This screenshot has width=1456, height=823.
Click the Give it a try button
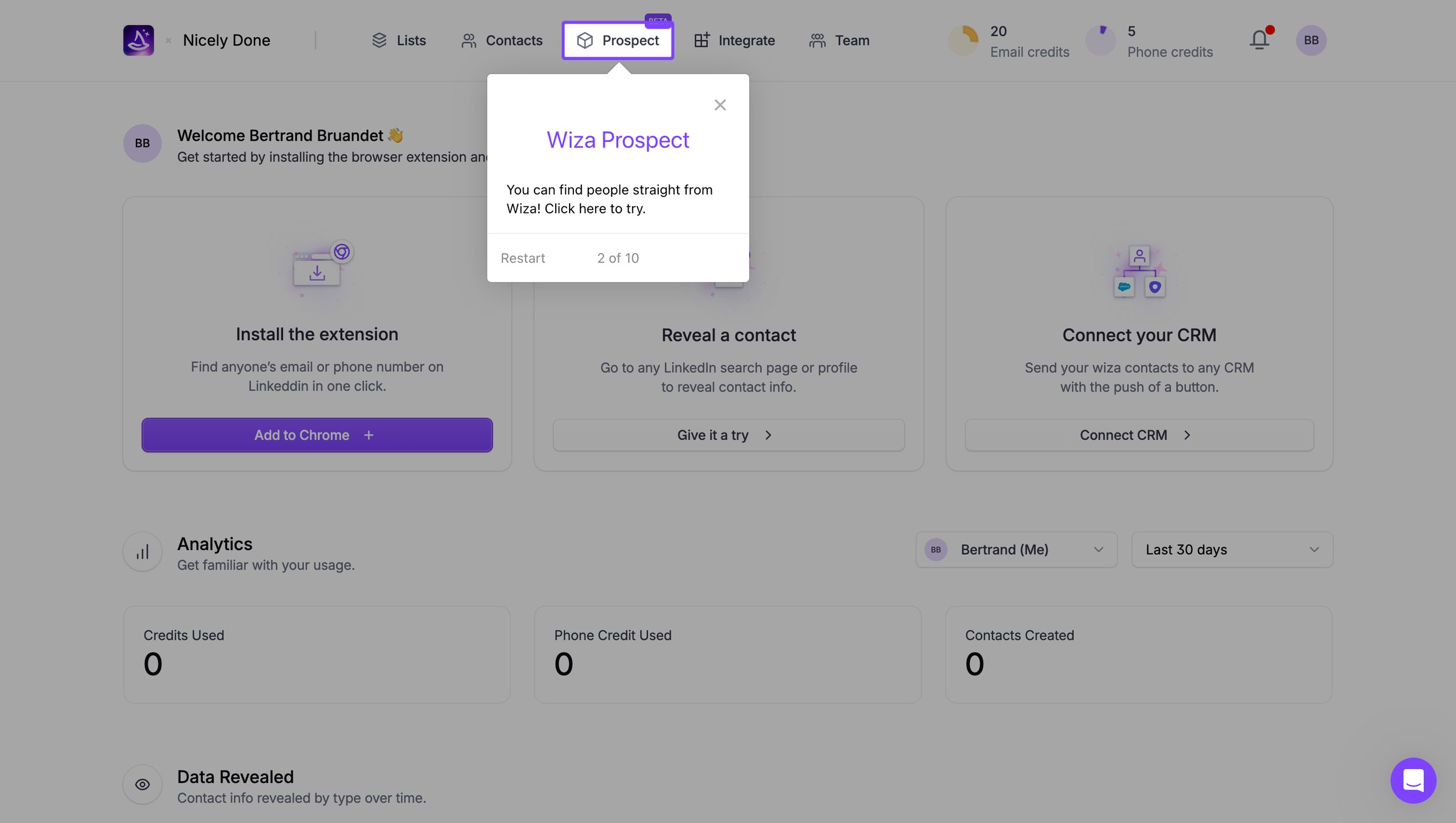729,435
